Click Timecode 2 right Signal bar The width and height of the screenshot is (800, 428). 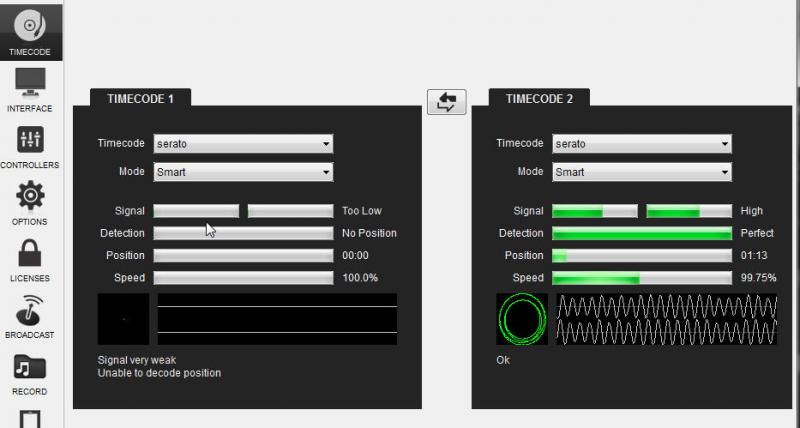coord(689,211)
